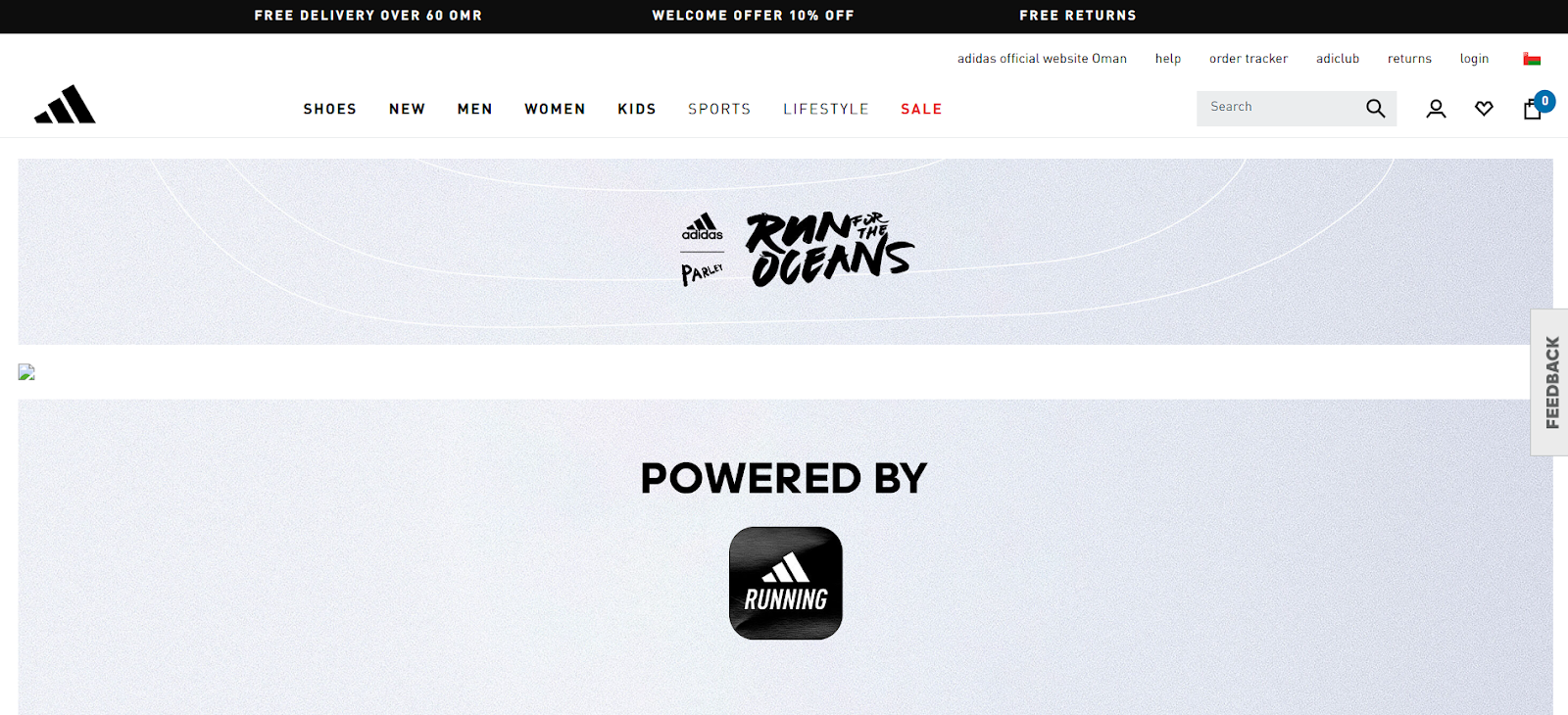1568x715 pixels.
Task: Go to the SALE section
Action: tap(921, 109)
